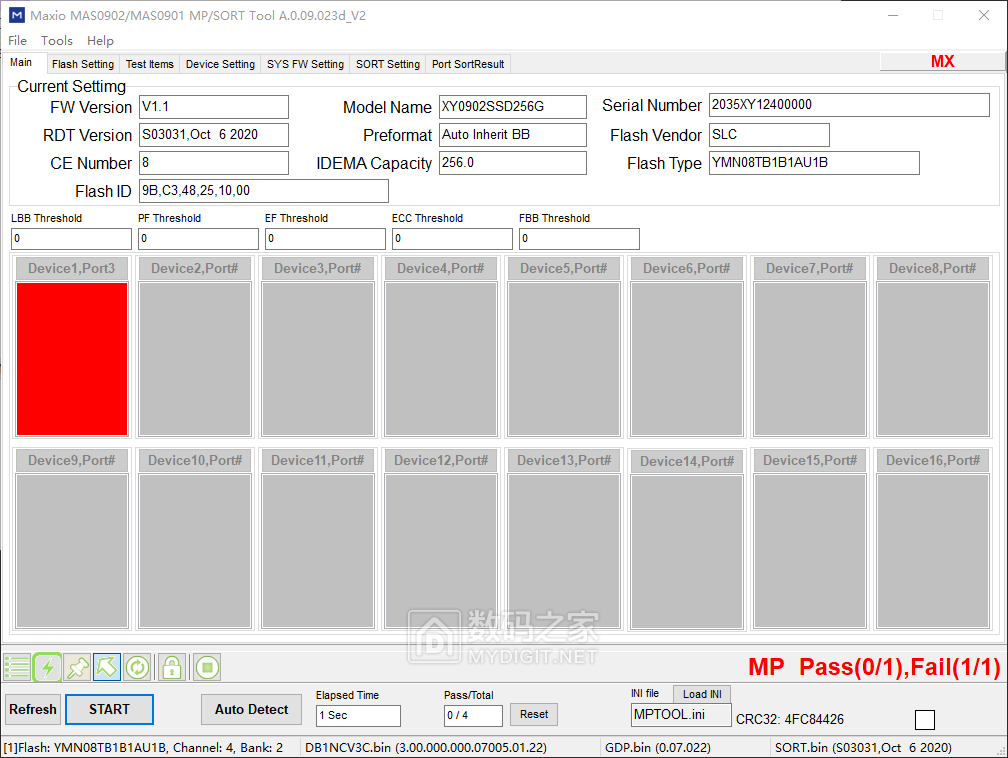Switch to the Test Items tab

click(150, 64)
